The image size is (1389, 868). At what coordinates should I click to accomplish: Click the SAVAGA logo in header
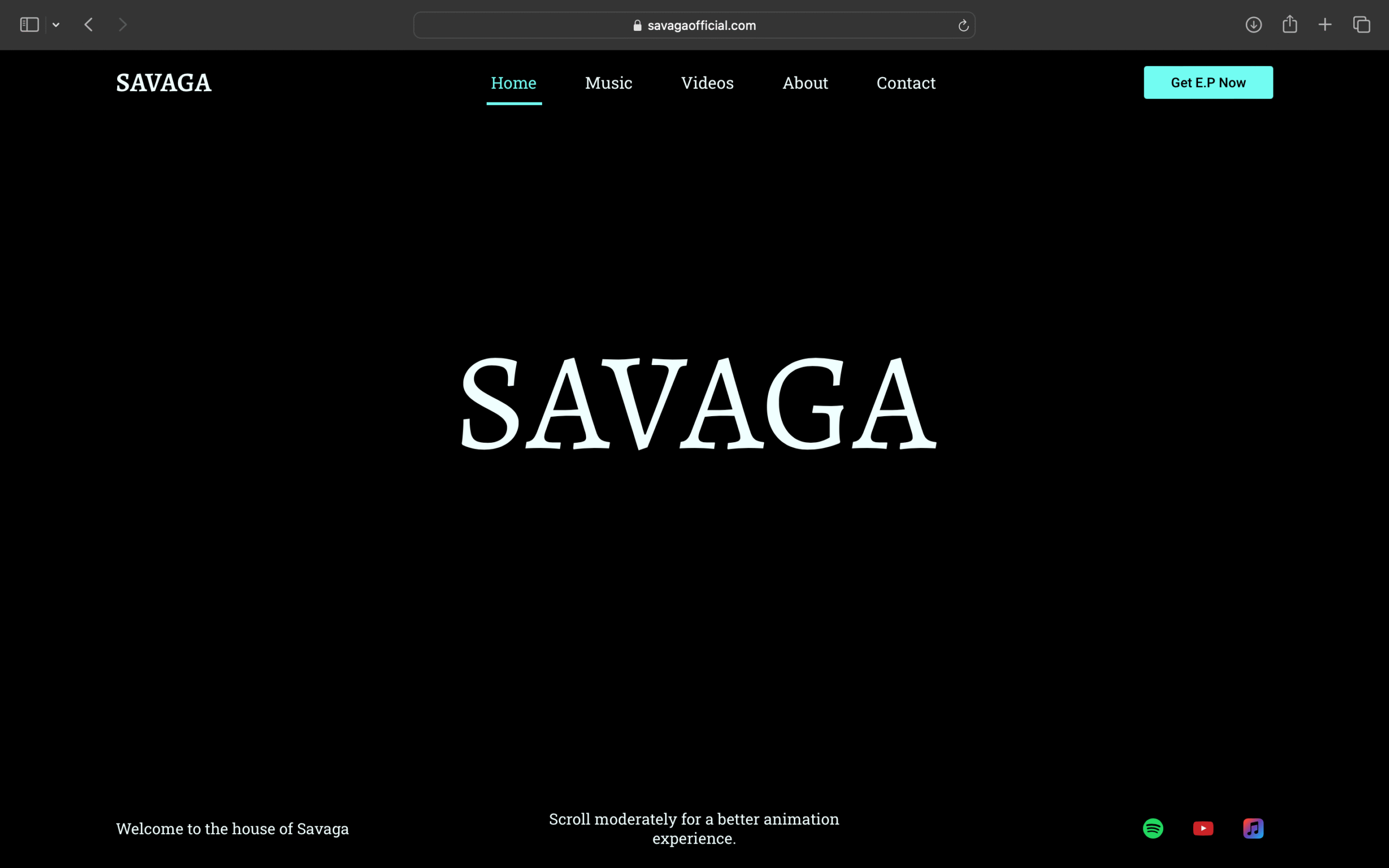coord(163,82)
